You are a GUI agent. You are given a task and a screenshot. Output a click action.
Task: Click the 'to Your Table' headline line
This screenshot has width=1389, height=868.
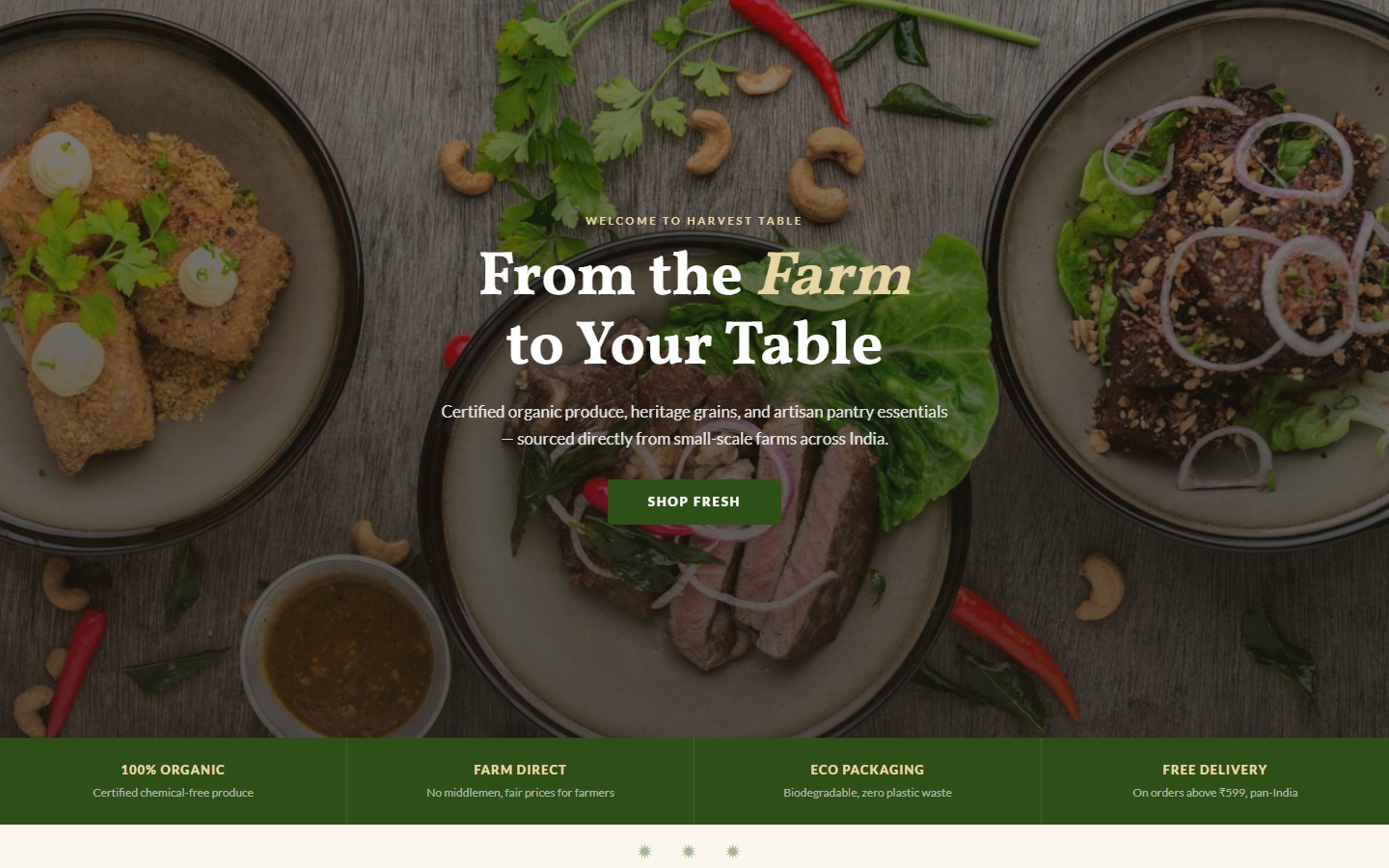tap(694, 343)
